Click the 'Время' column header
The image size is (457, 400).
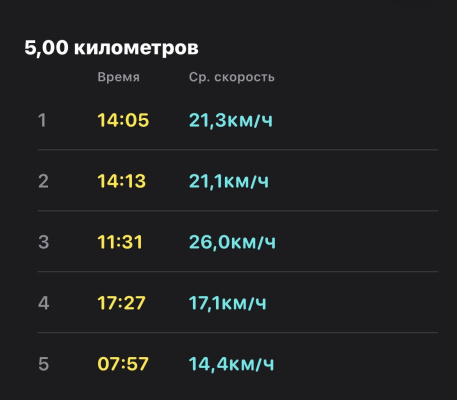point(119,77)
